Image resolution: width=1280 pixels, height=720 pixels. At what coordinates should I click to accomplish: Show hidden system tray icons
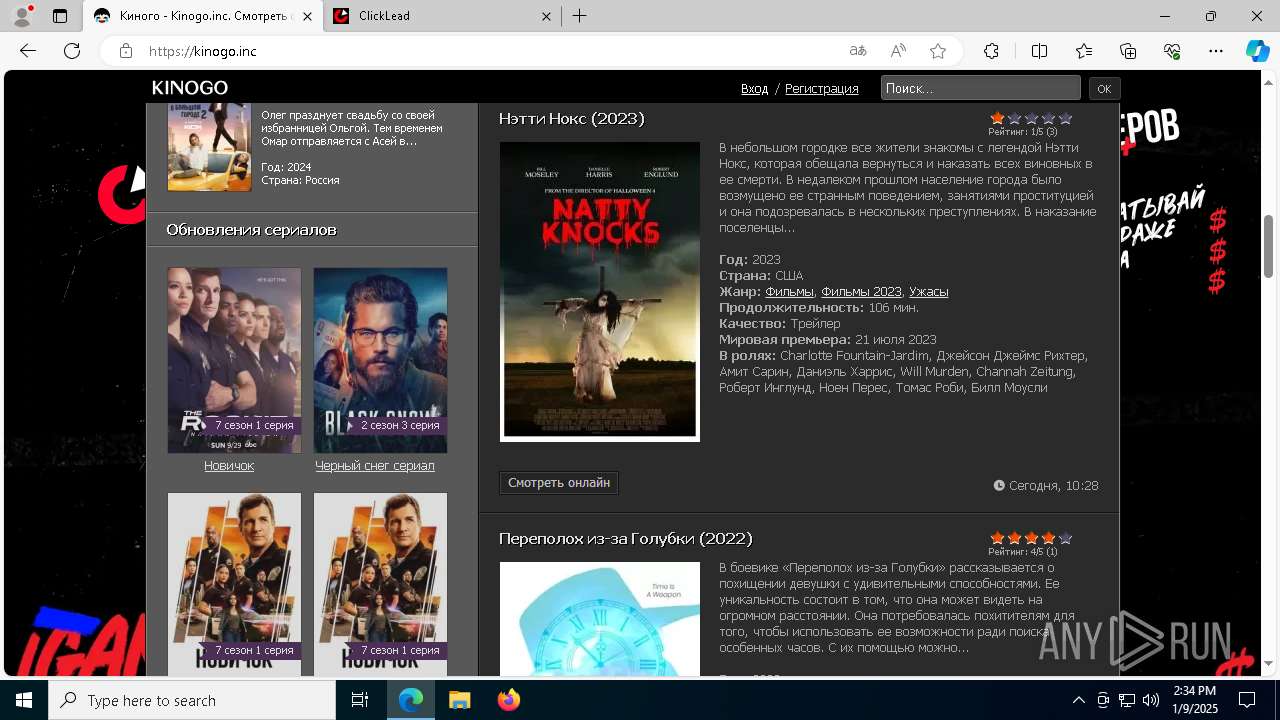[x=1078, y=700]
